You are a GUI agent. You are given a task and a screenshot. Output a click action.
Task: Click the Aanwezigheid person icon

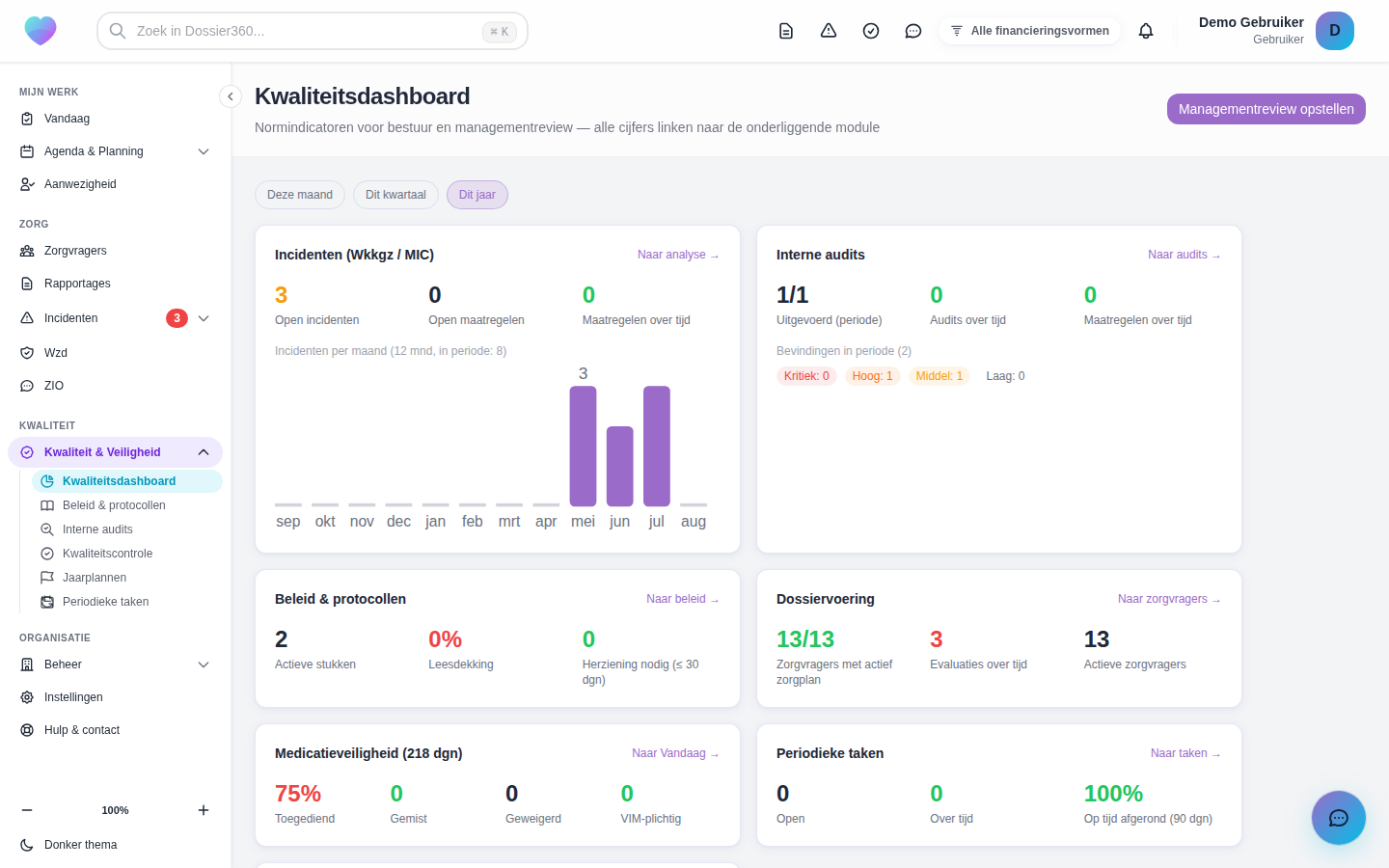tap(27, 184)
